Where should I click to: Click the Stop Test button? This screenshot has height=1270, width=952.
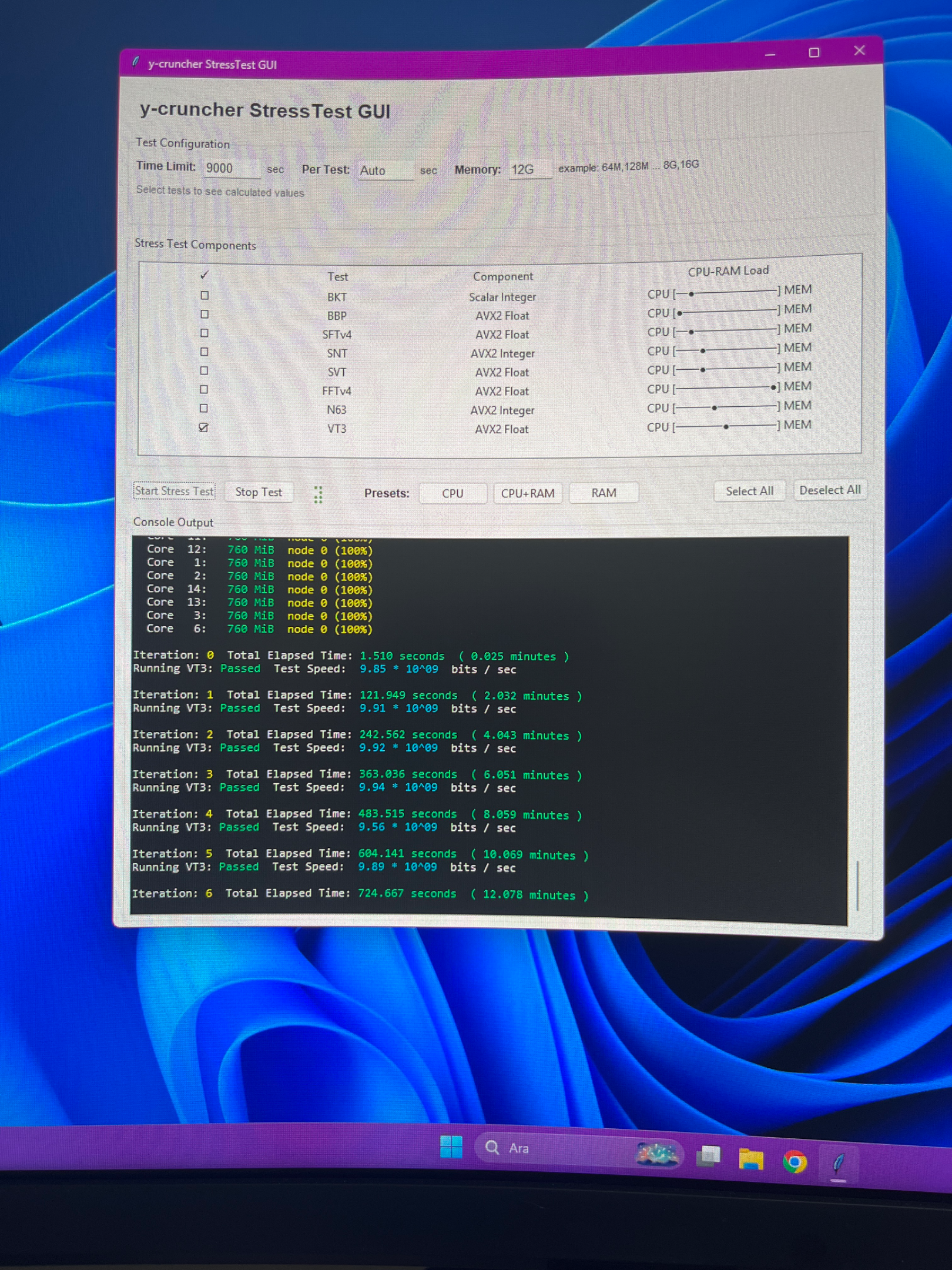(259, 492)
